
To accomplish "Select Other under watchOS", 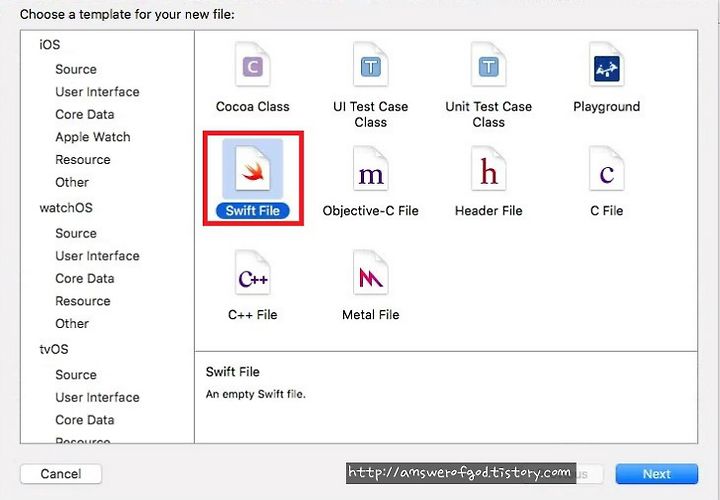I will coord(72,324).
